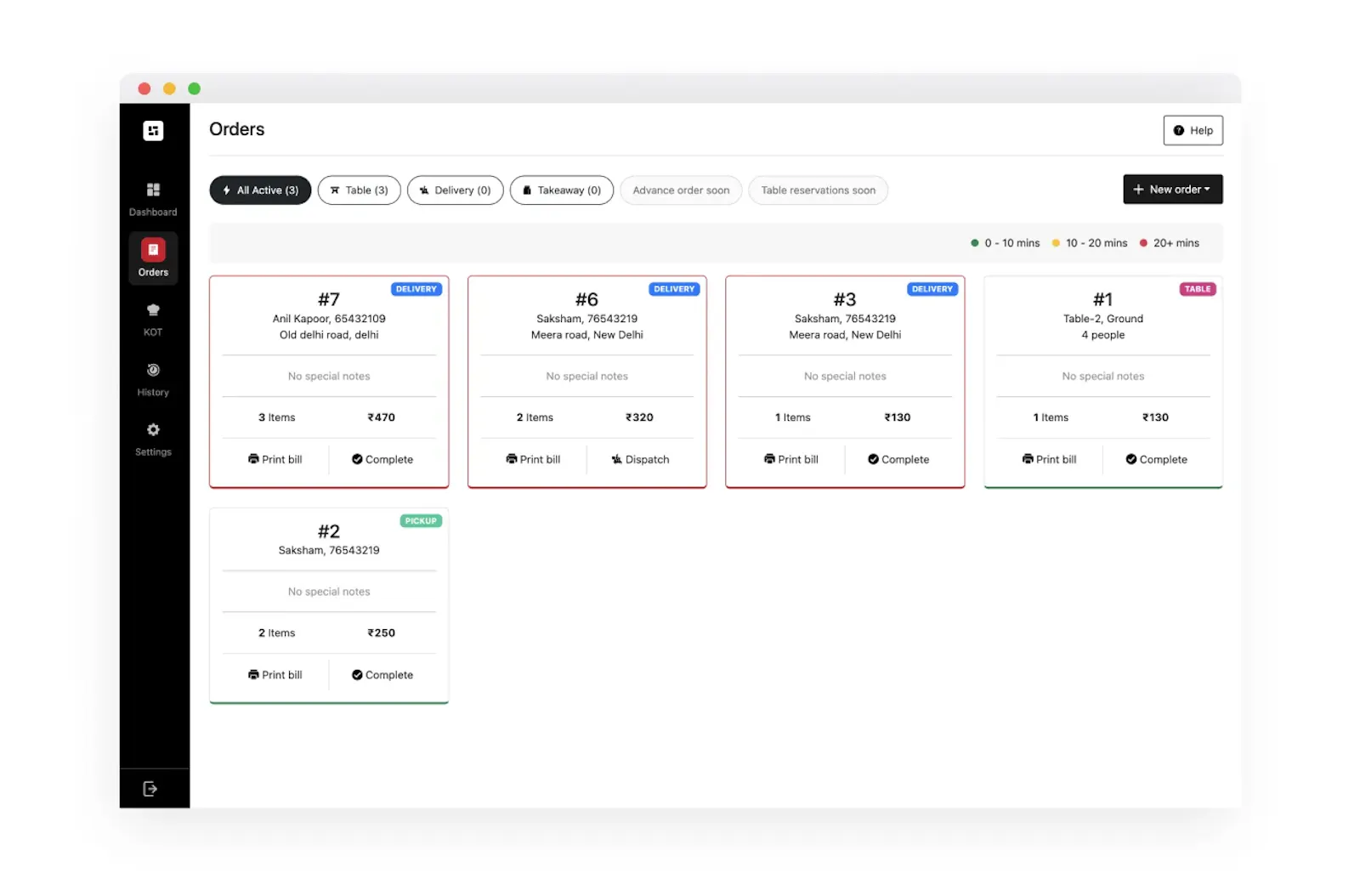Click the DELIVERY badge on order #3
This screenshot has height=896, width=1360.
pyautogui.click(x=932, y=289)
